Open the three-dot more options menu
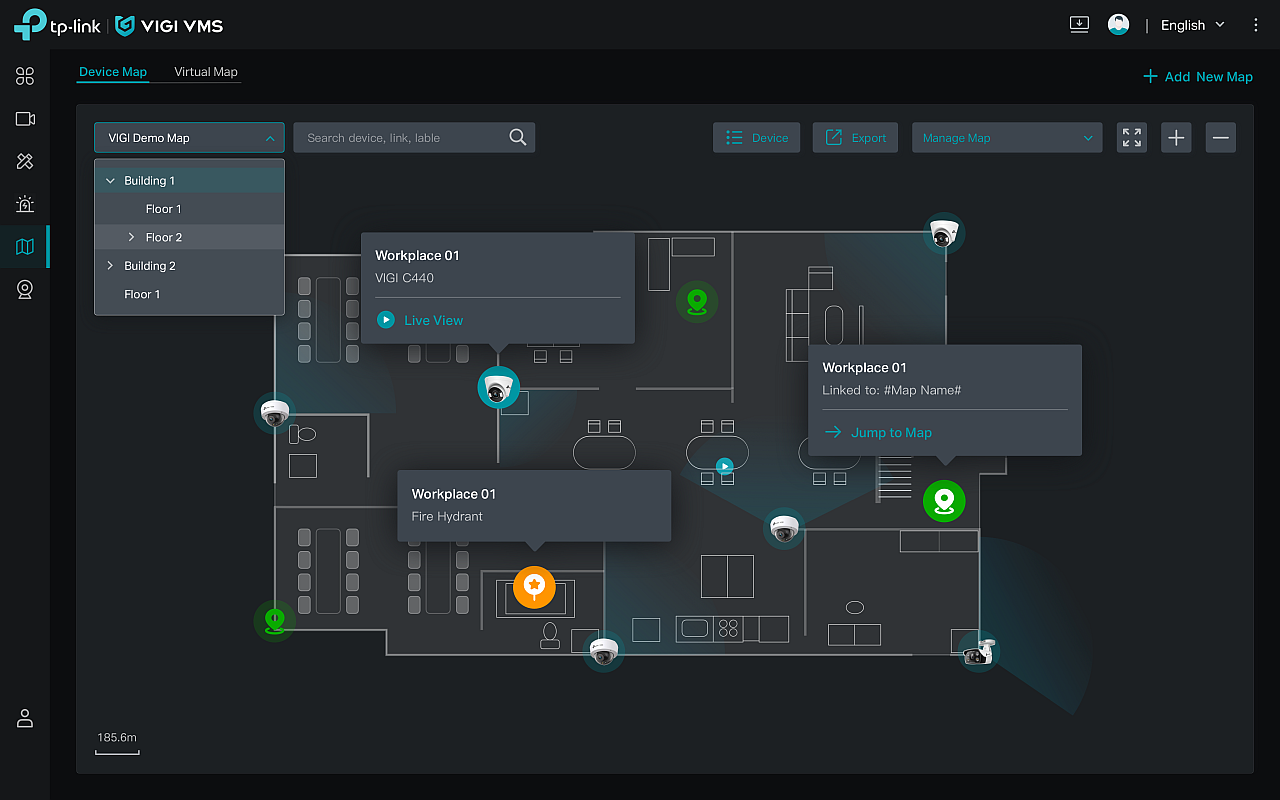 coord(1256,24)
